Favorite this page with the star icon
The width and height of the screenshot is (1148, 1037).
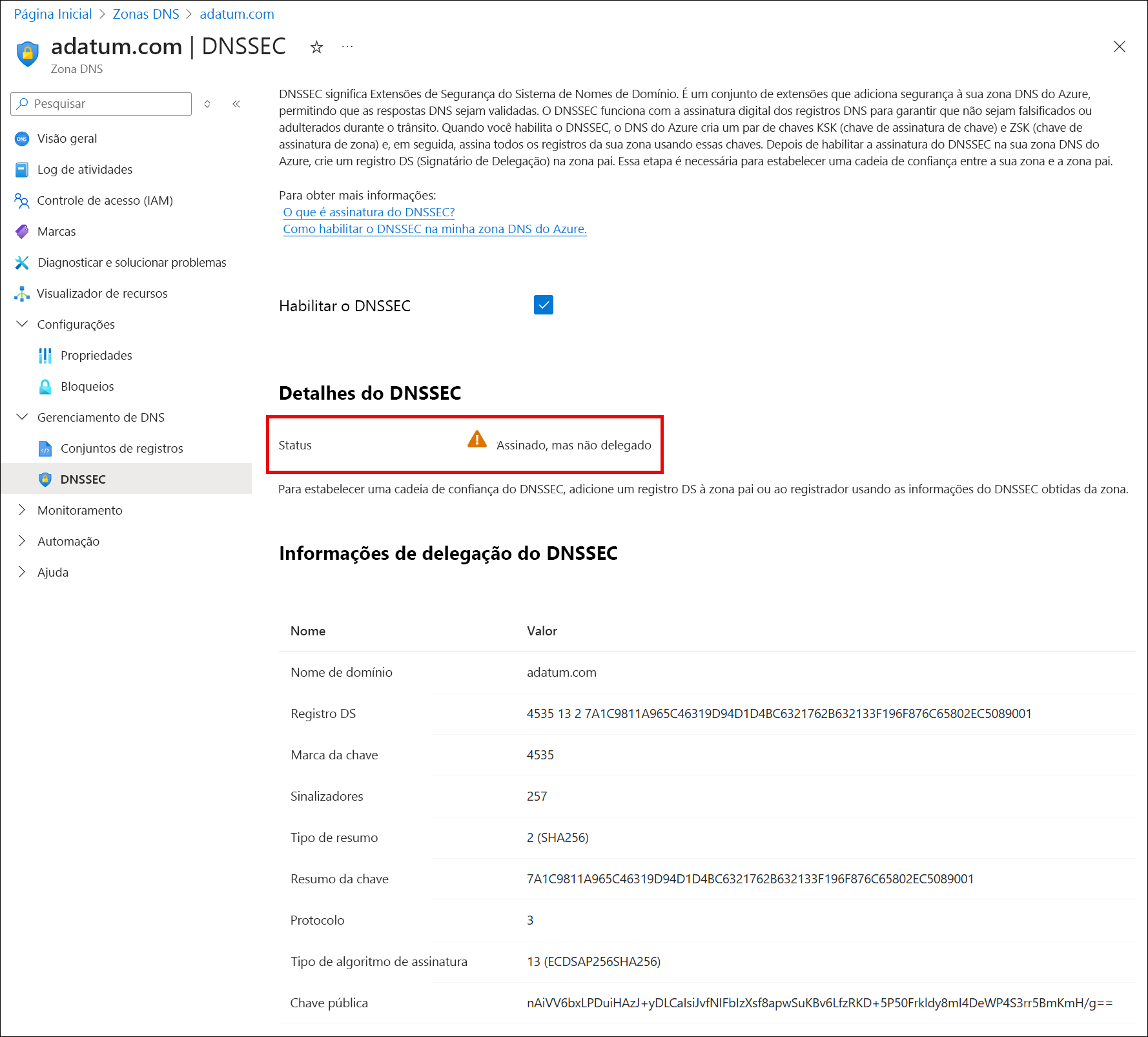316,47
